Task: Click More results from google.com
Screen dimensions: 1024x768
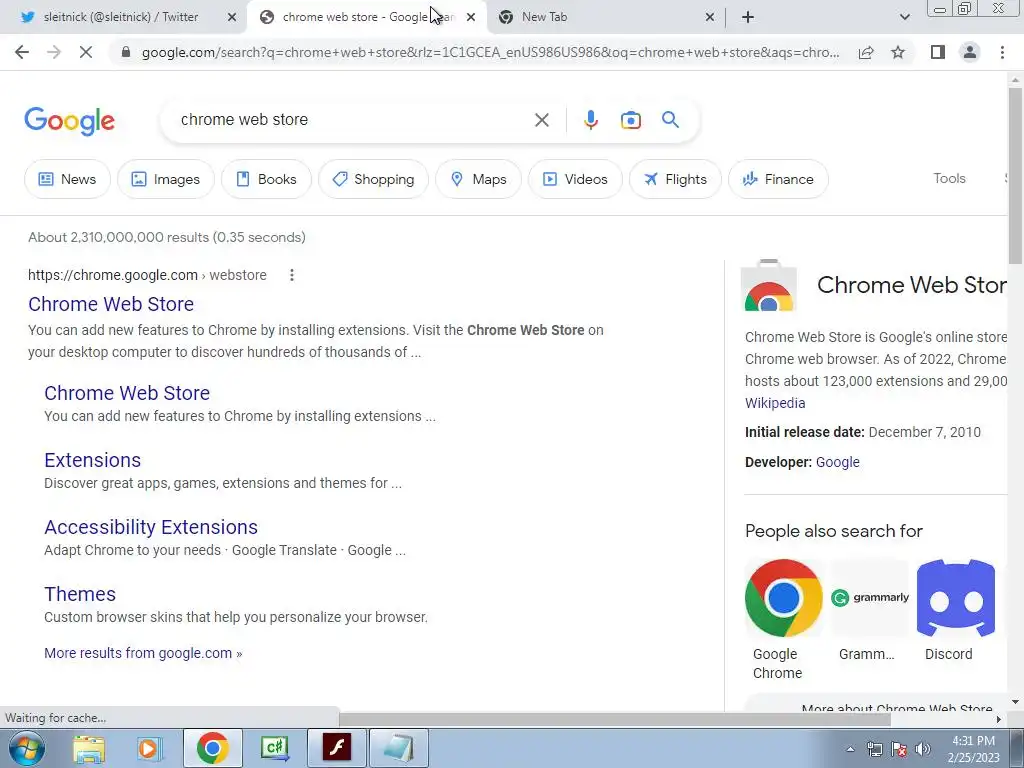Action: click(x=143, y=653)
